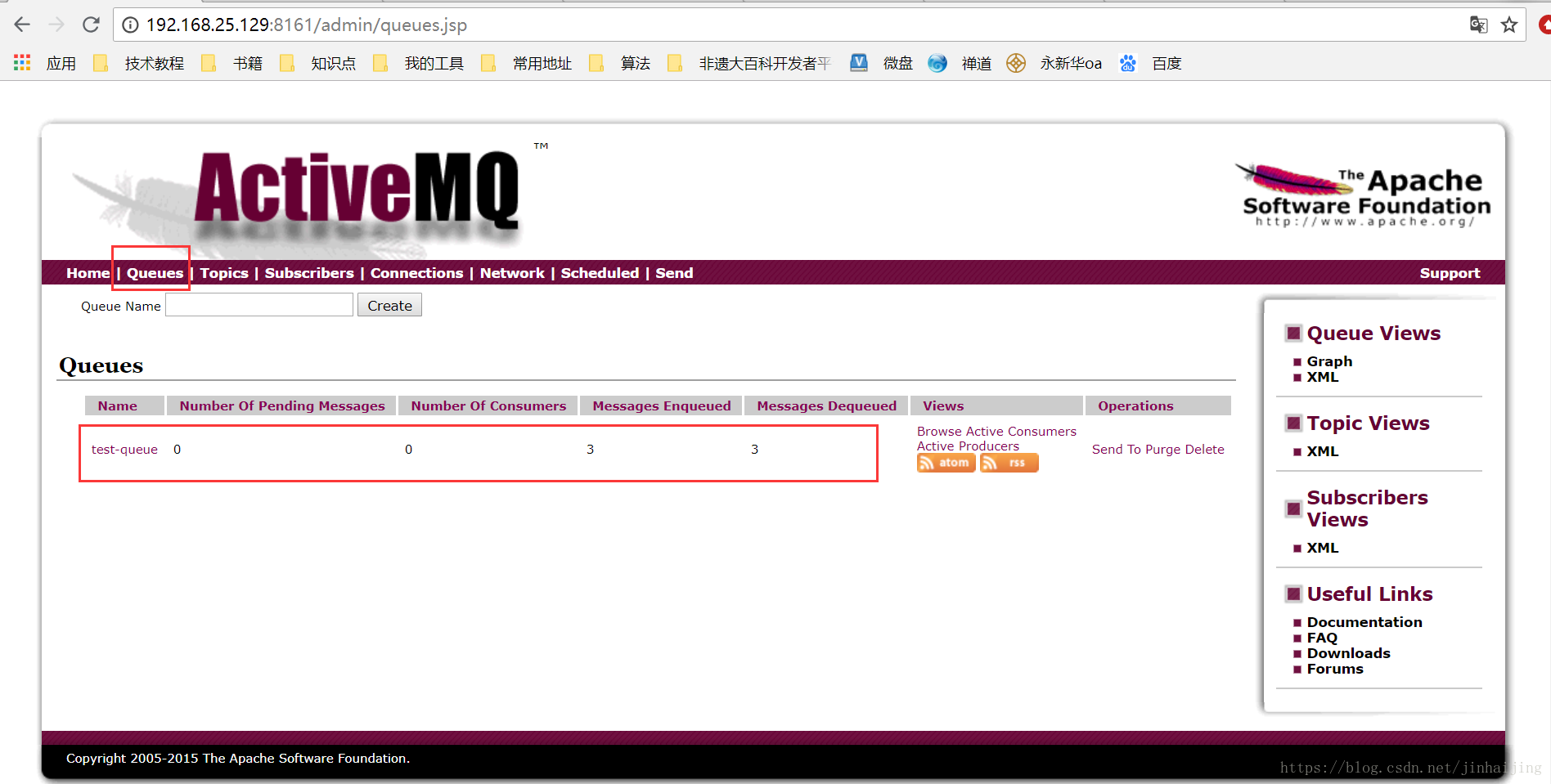Open Active Producers for test-queue
The height and width of the screenshot is (784, 1551).
coord(968,446)
